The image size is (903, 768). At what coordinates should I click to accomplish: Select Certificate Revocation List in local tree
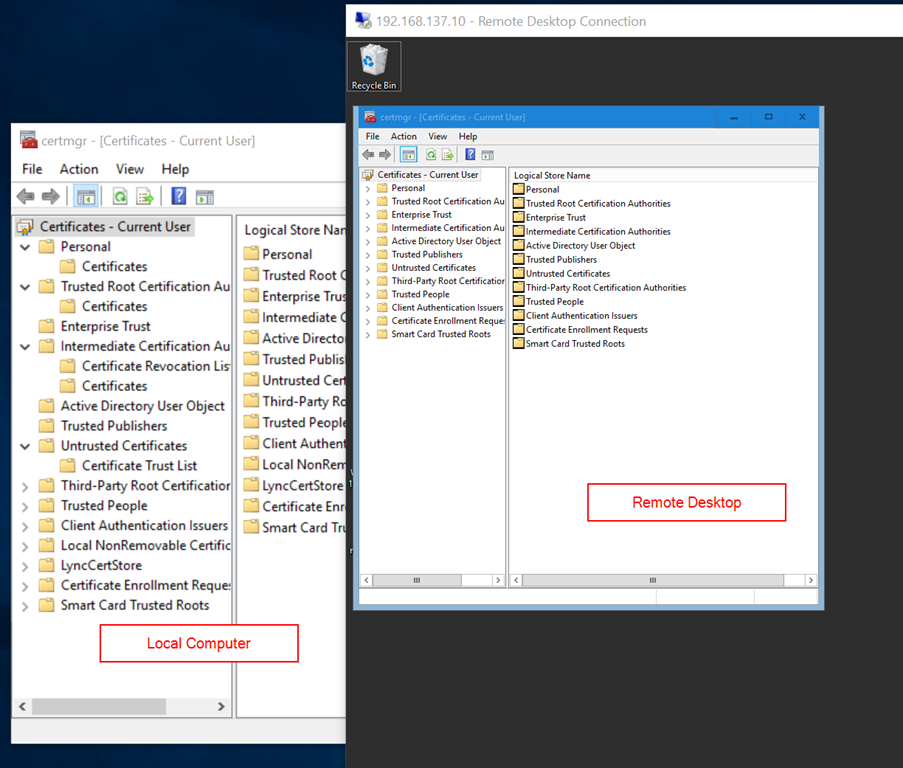(x=155, y=366)
